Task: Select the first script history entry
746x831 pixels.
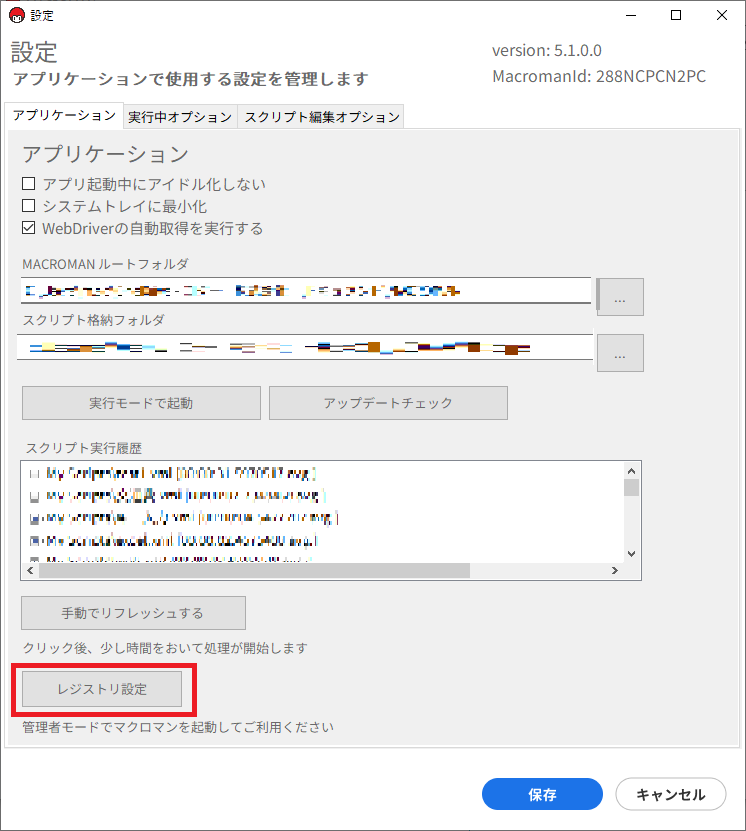Action: [173, 473]
